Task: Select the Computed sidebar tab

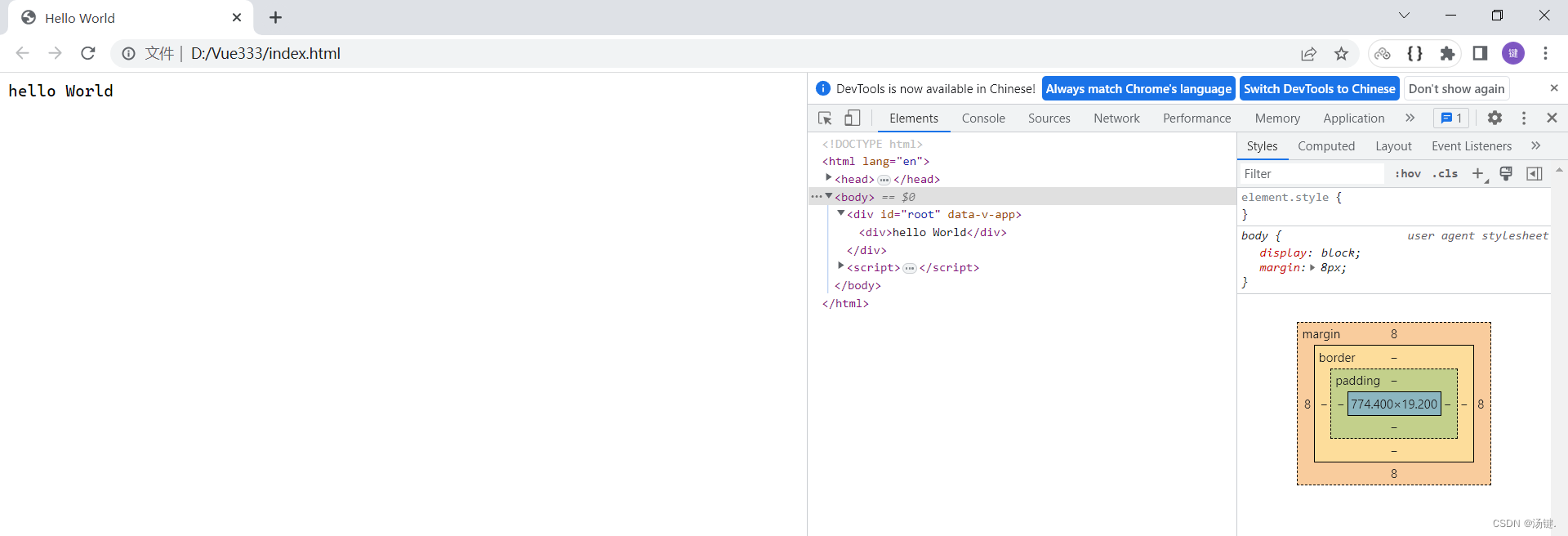Action: coord(1326,146)
